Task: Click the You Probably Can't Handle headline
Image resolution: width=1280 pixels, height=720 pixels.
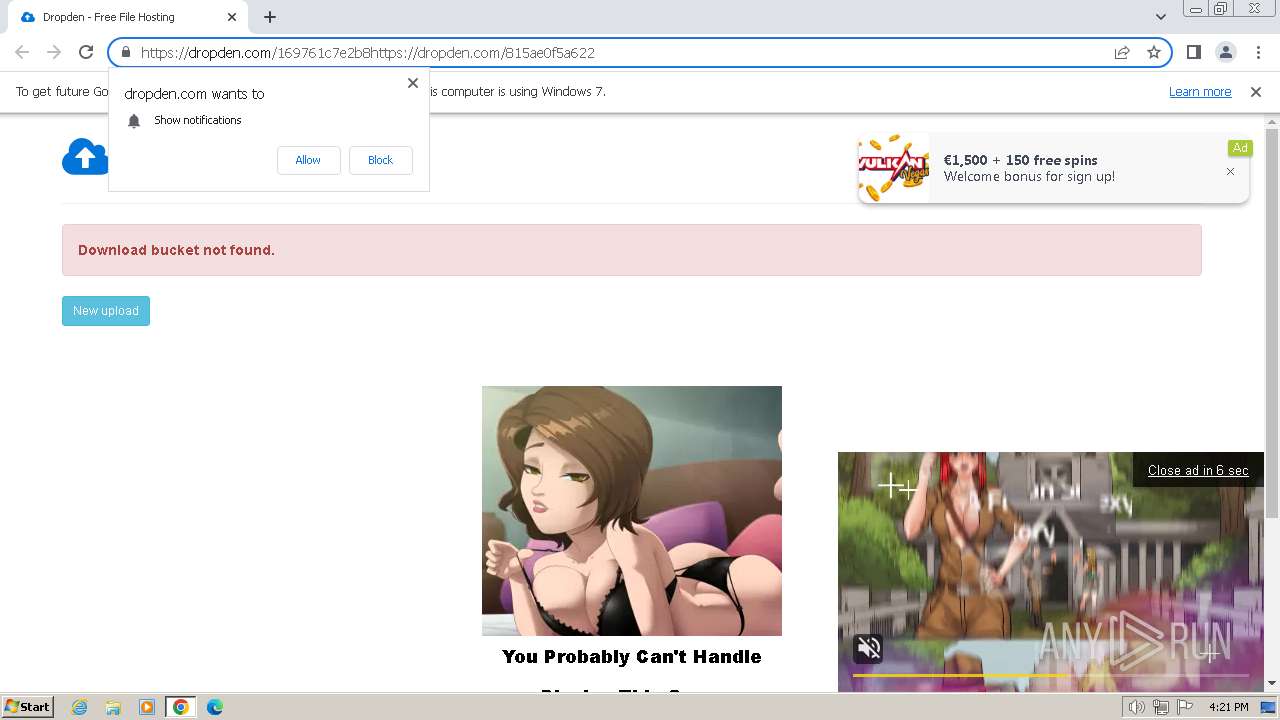Action: click(632, 657)
